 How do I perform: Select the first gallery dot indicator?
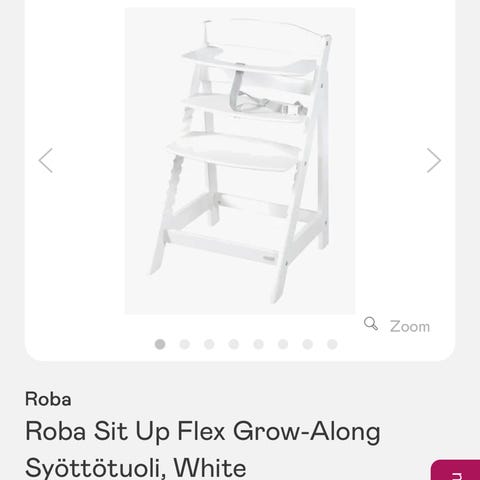tap(160, 344)
